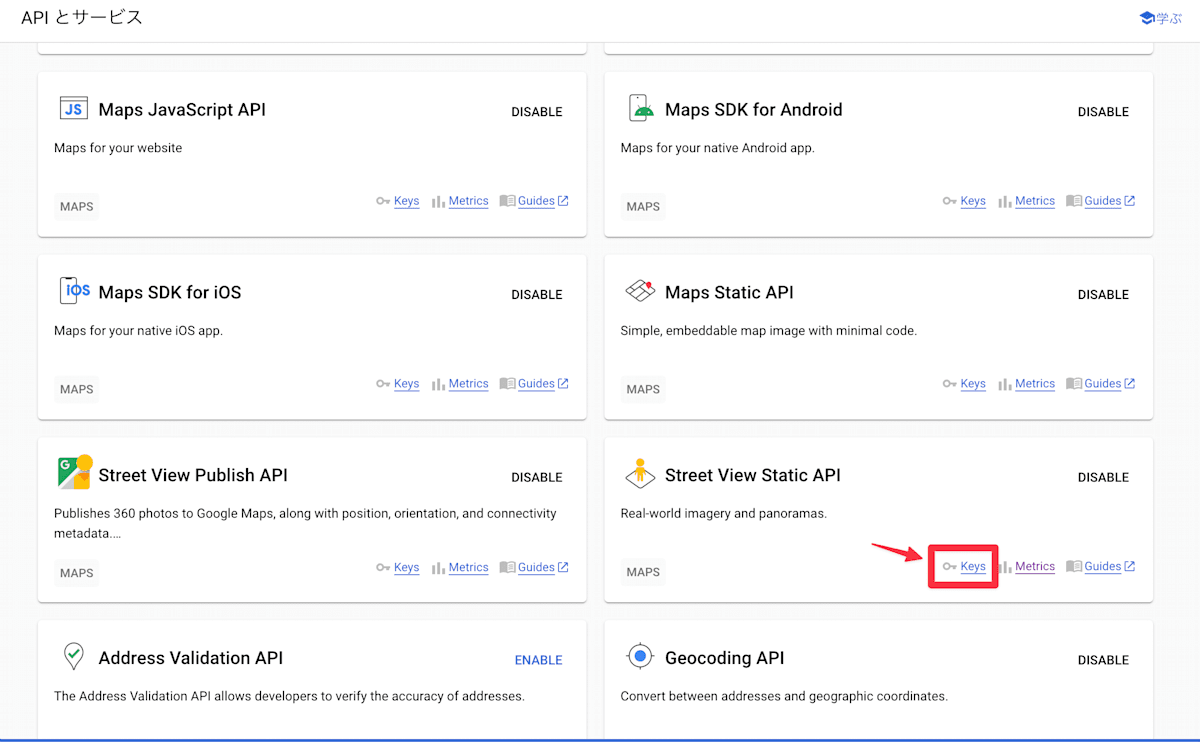Click the Geocoding API title
The image size is (1200, 742).
(x=725, y=658)
